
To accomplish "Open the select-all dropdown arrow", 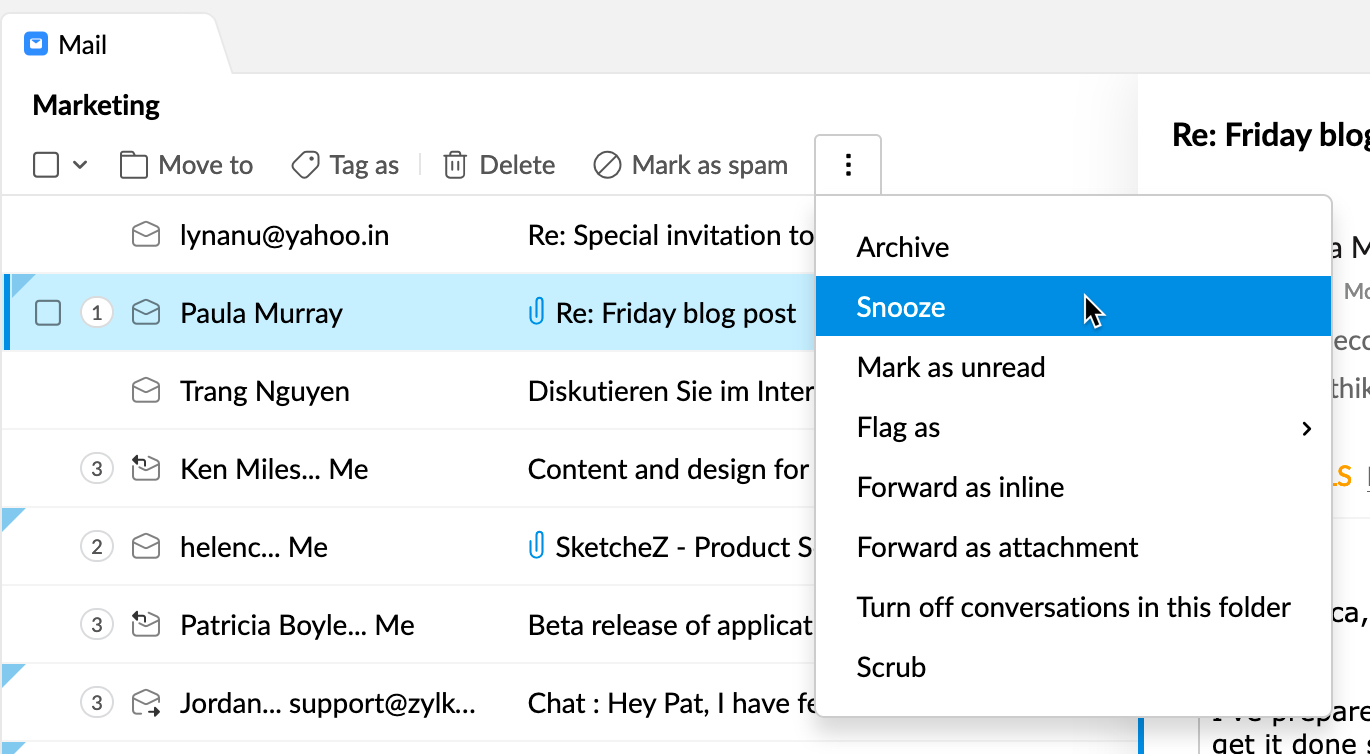I will pos(80,165).
